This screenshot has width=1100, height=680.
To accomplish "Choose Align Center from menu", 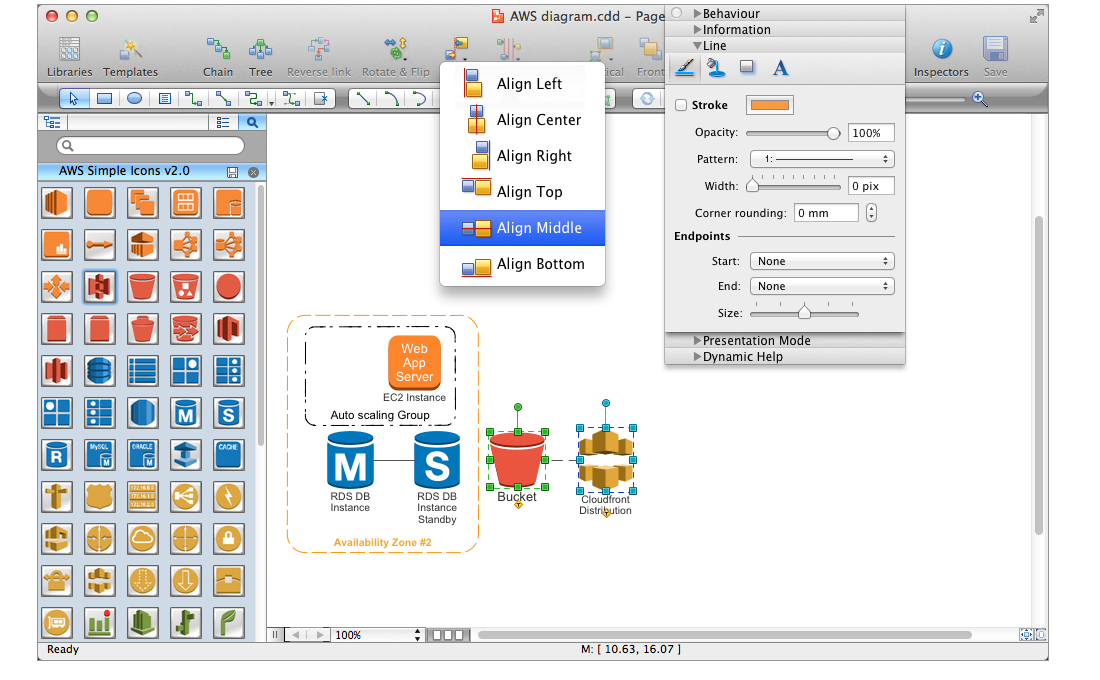I will point(522,120).
